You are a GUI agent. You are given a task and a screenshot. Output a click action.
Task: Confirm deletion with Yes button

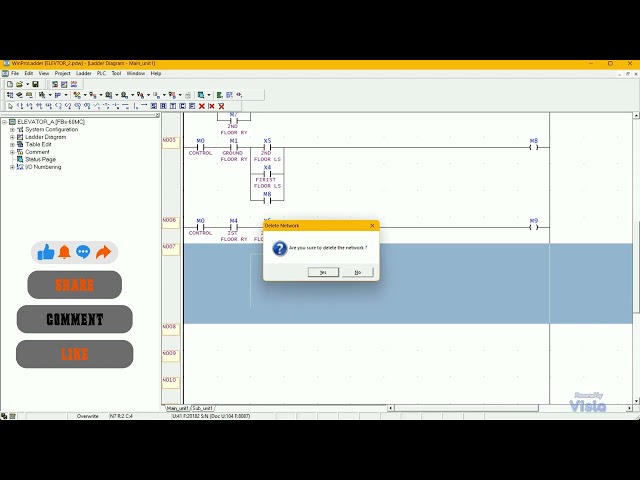coord(323,272)
